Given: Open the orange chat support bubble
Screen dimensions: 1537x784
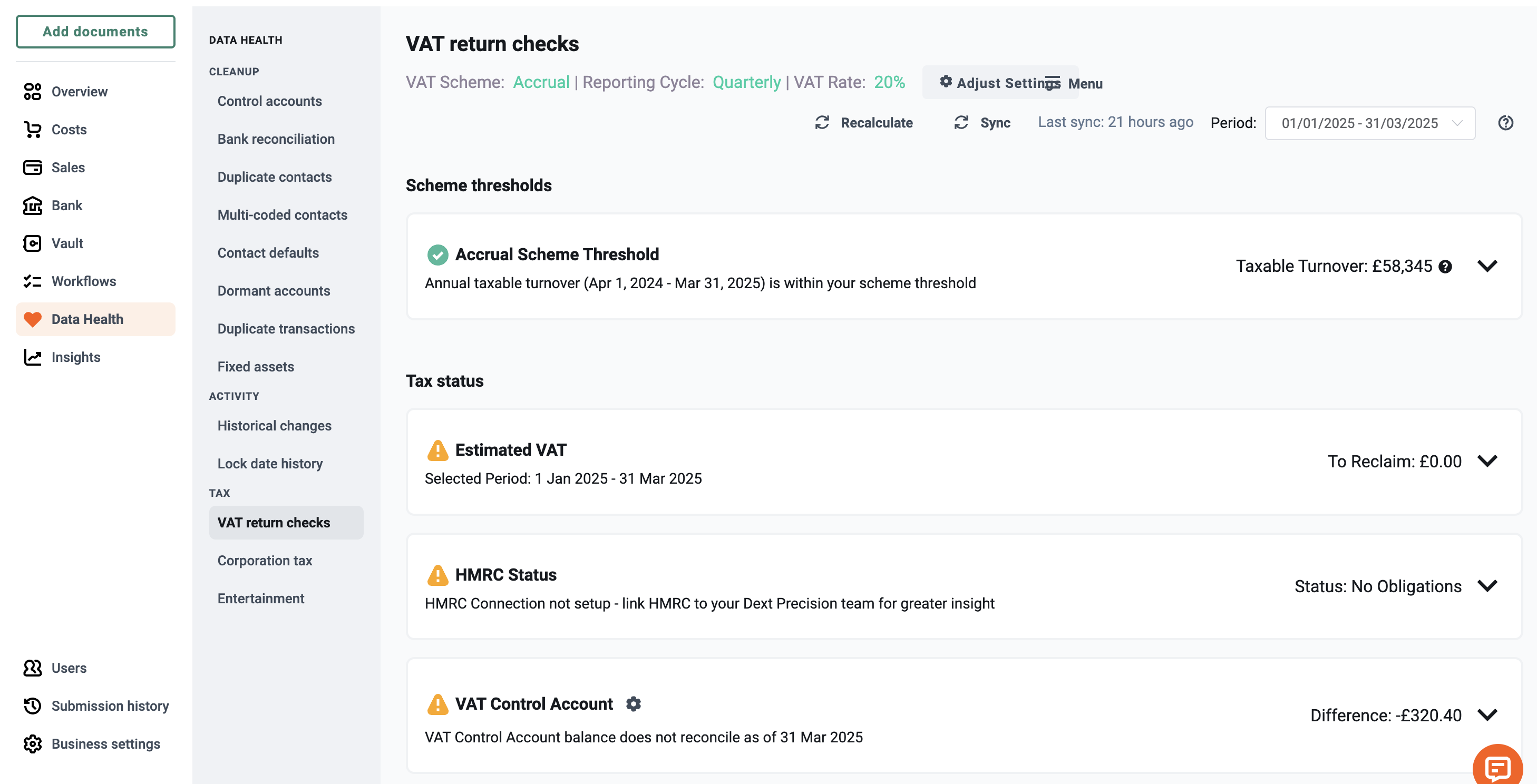Looking at the screenshot, I should pos(1497,767).
